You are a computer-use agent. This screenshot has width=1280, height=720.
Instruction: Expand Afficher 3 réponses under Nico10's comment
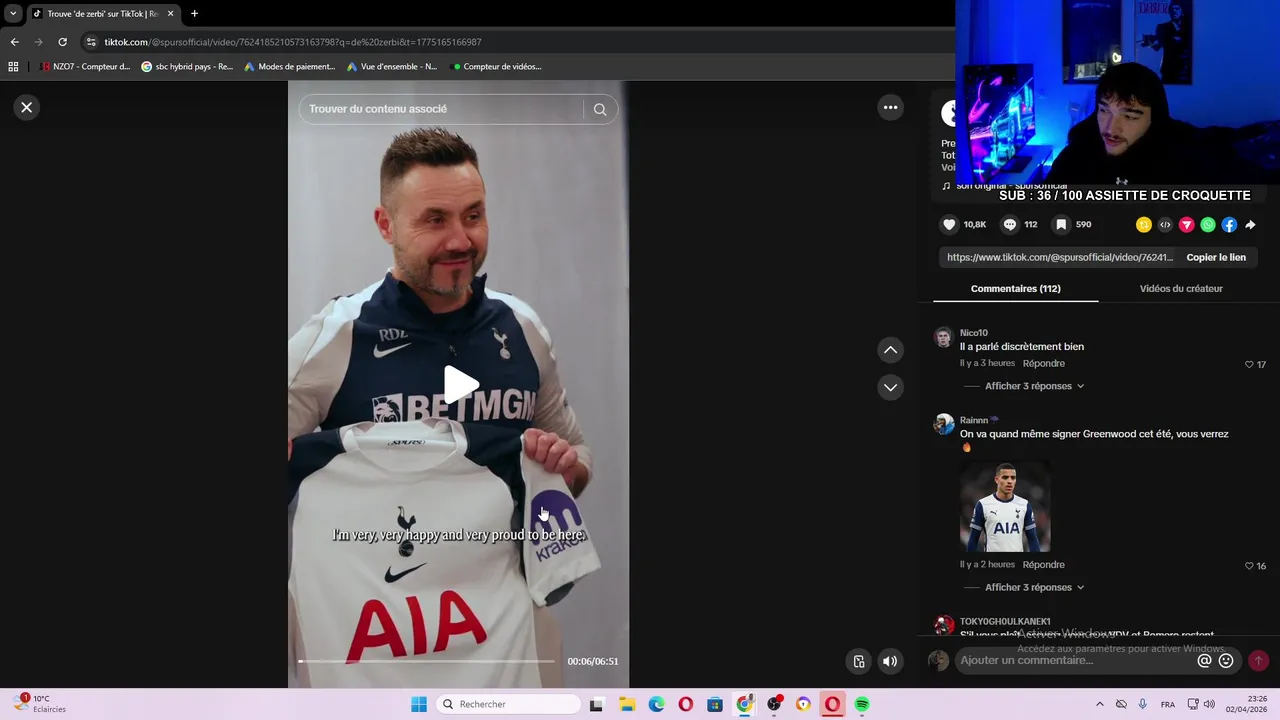(1034, 386)
